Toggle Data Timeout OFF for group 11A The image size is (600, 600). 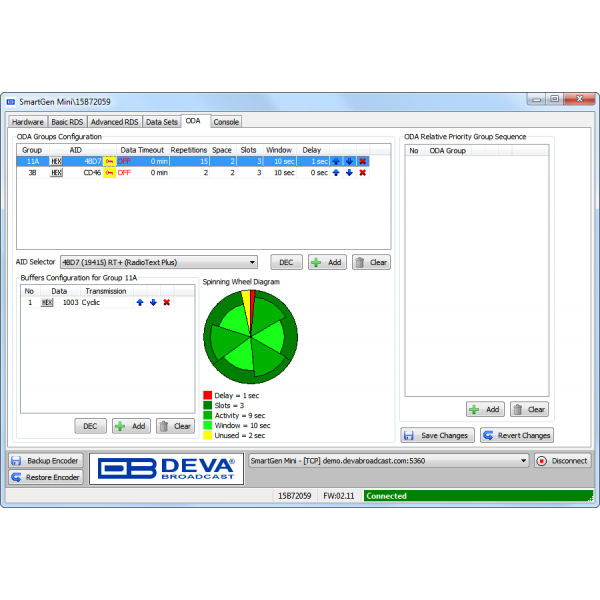click(x=124, y=161)
